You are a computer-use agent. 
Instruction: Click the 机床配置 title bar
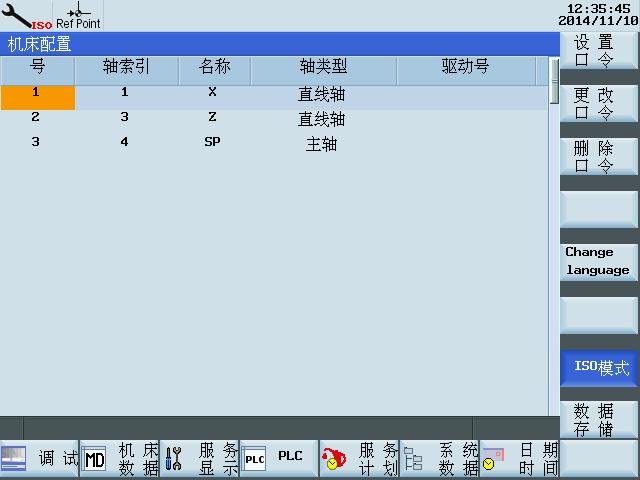[280, 44]
